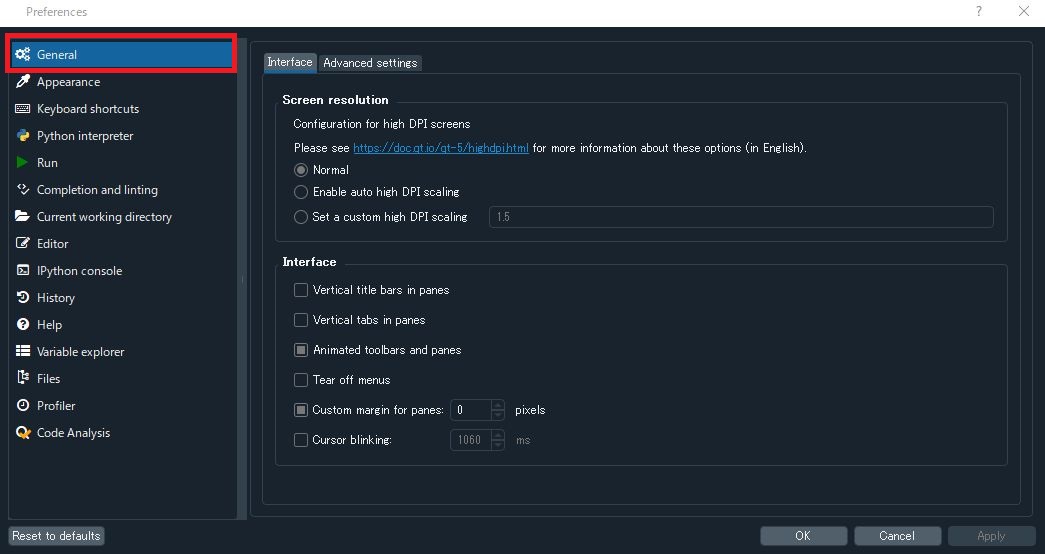This screenshot has height=554, width=1045.
Task: Click the History clock icon
Action: pos(22,298)
